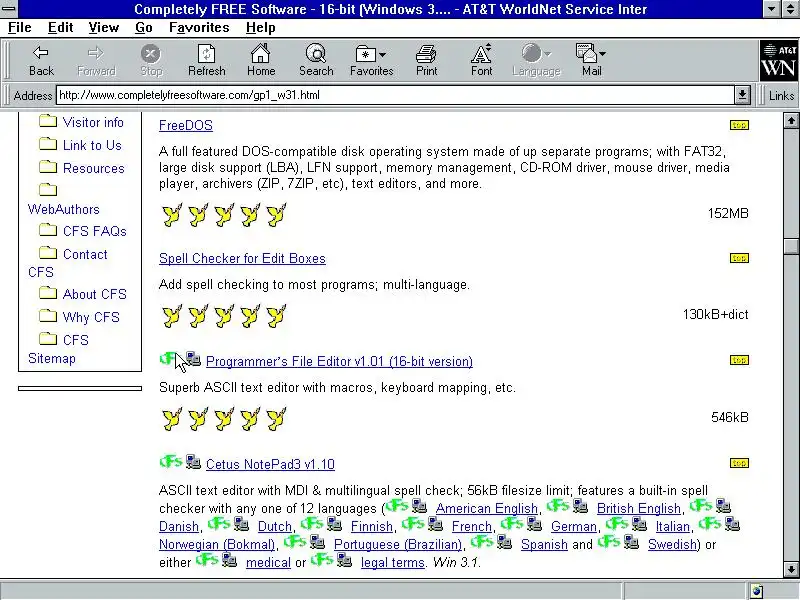Image resolution: width=800 pixels, height=600 pixels.
Task: Click the Stop toolbar icon
Action: (x=151, y=60)
